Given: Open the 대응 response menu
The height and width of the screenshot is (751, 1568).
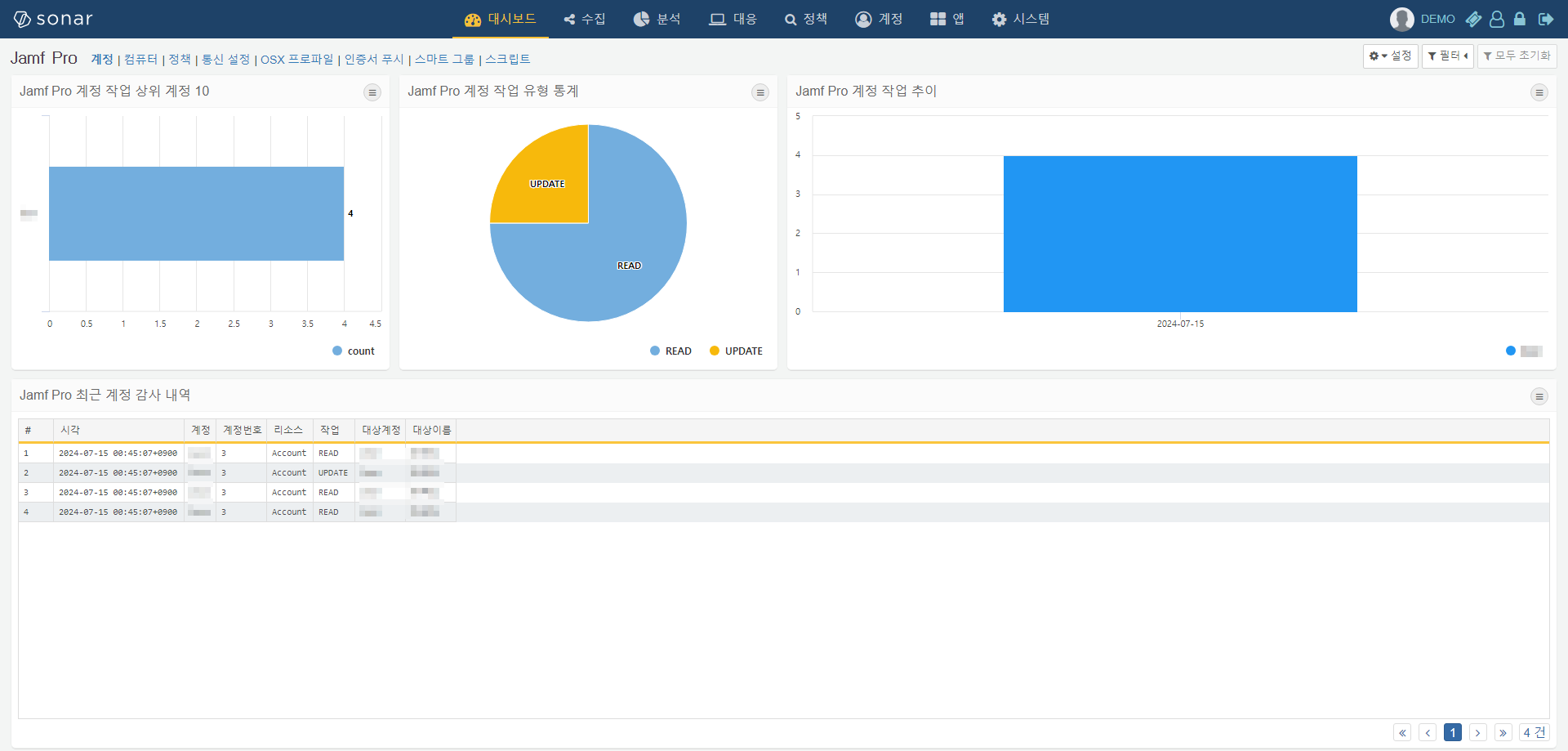Looking at the screenshot, I should (733, 19).
